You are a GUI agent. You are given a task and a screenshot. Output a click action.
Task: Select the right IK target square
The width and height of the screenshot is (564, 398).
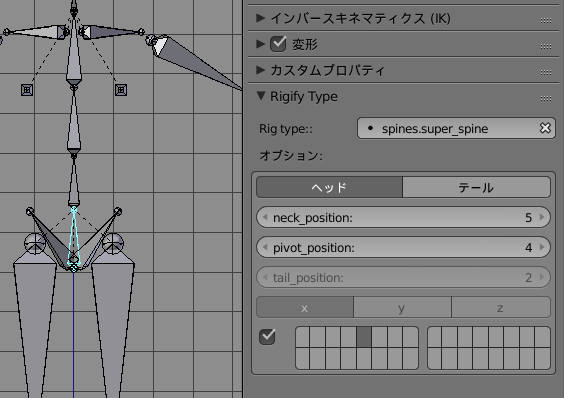[121, 90]
